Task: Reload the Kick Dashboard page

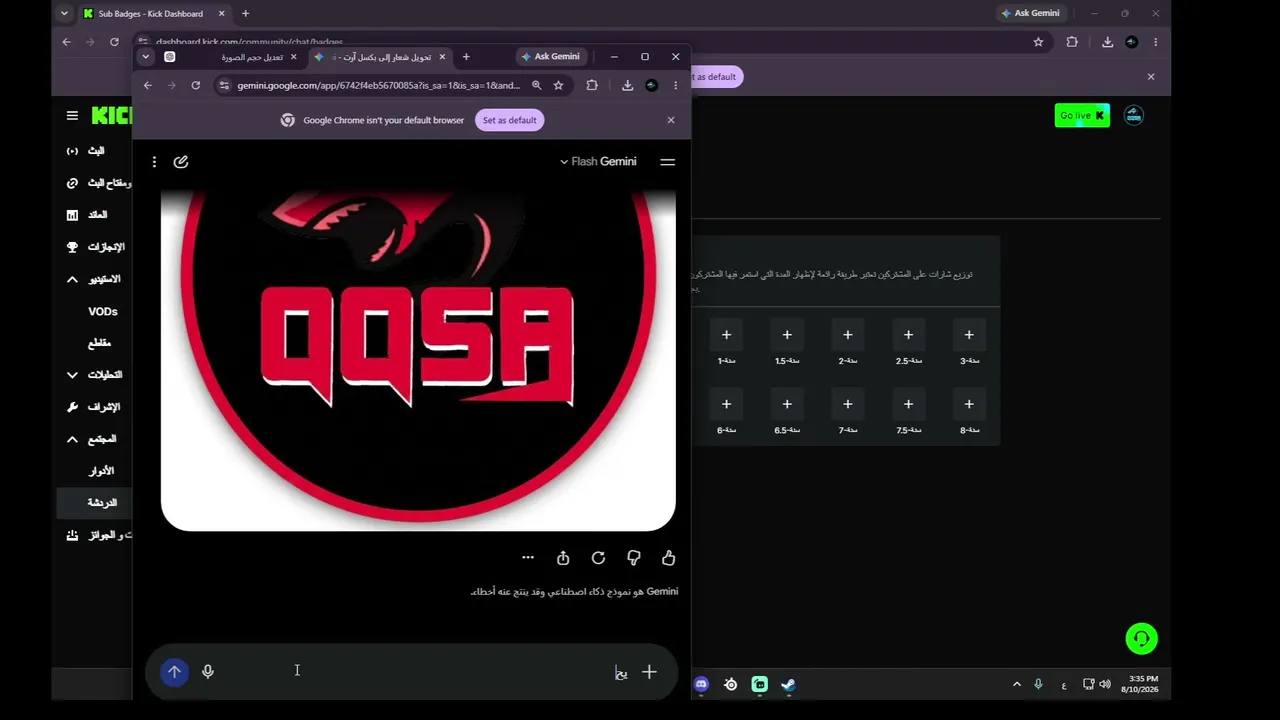Action: (x=114, y=42)
